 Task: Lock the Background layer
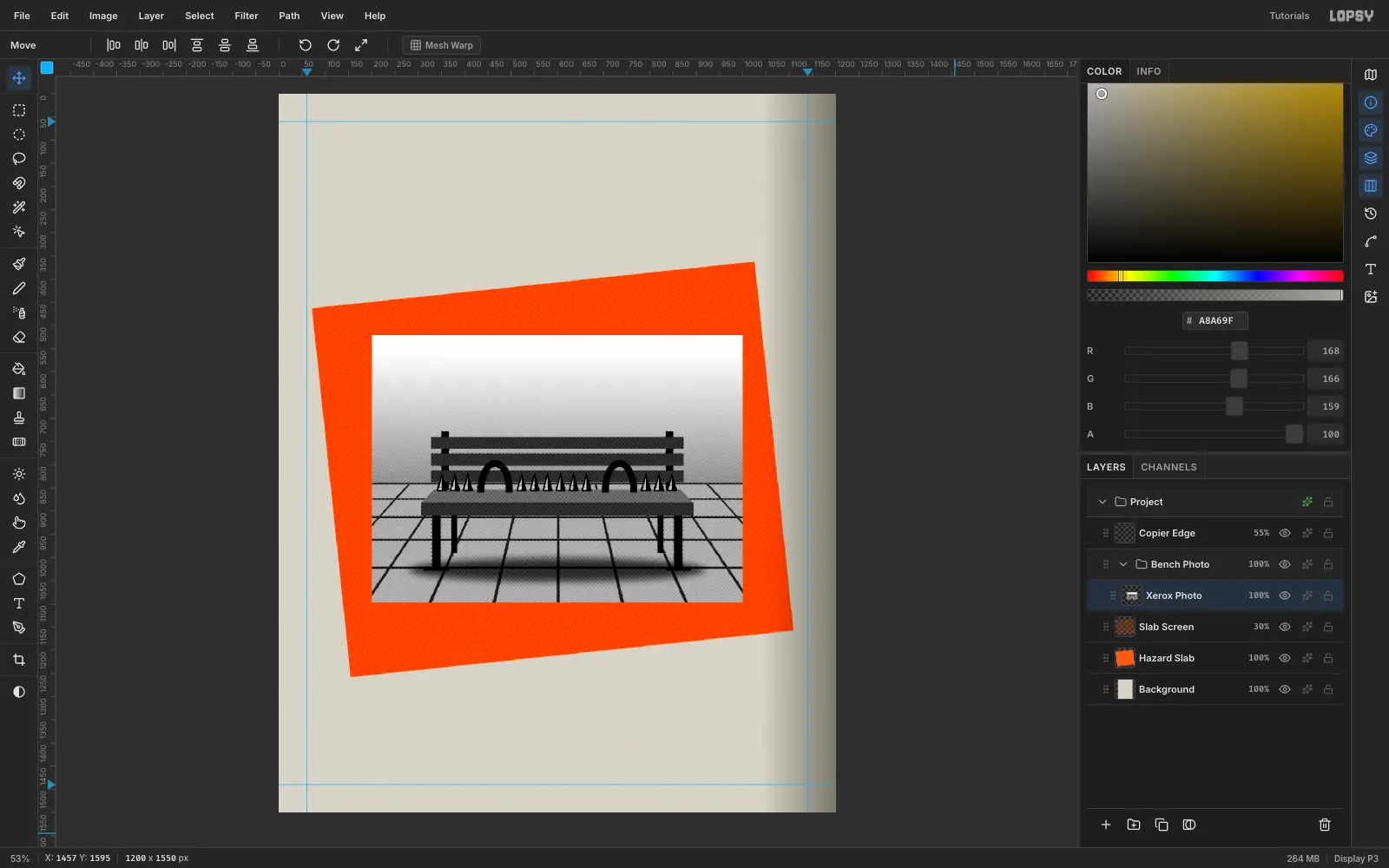click(1328, 689)
